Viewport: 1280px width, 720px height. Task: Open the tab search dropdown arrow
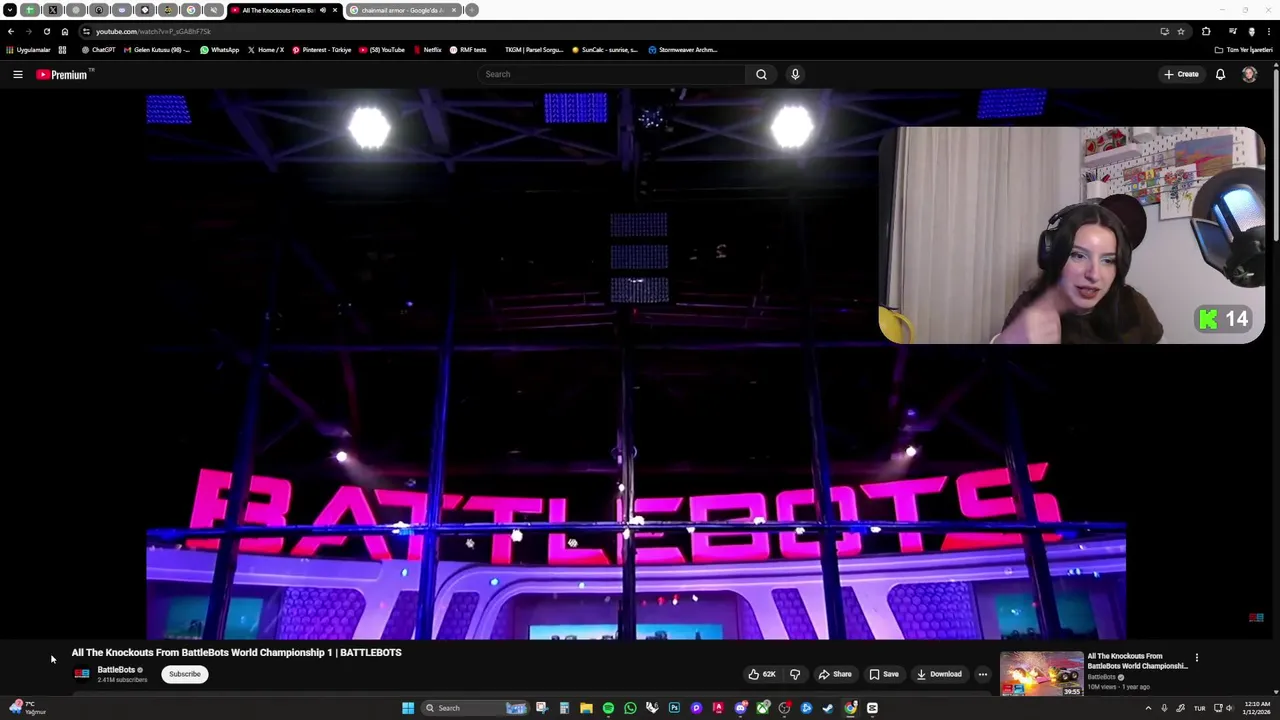coord(10,10)
